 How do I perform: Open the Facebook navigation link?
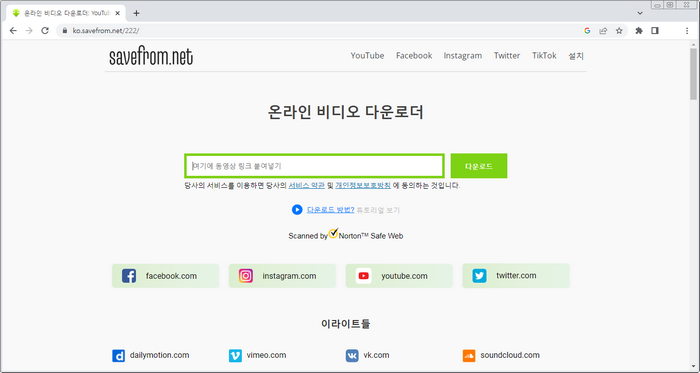pyautogui.click(x=414, y=56)
